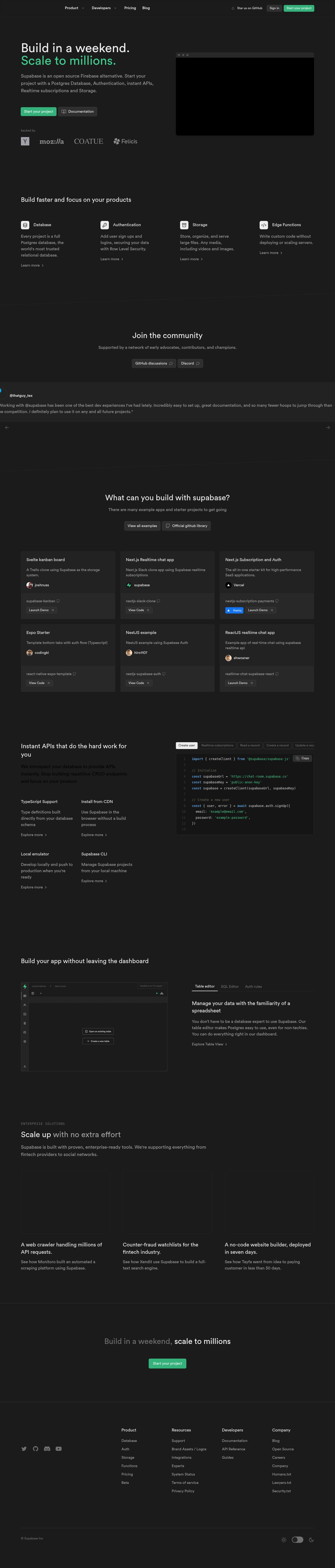Image resolution: width=335 pixels, height=1568 pixels.
Task: Open Learn more under Edge Functions
Action: click(x=271, y=253)
